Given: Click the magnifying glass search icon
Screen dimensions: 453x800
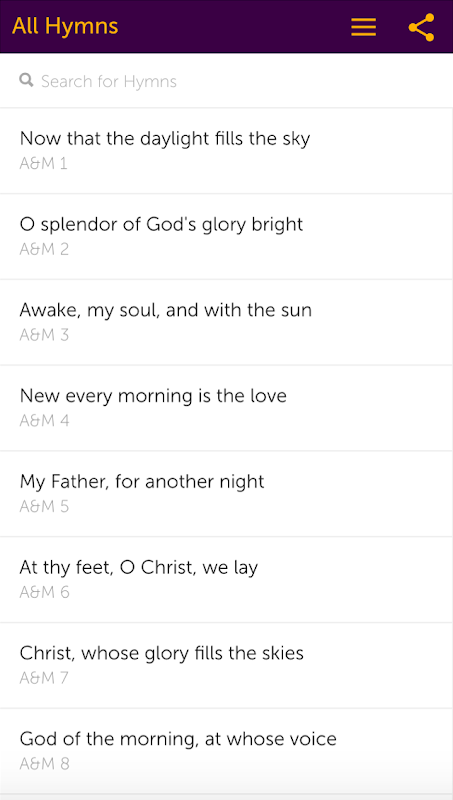Looking at the screenshot, I should point(27,80).
